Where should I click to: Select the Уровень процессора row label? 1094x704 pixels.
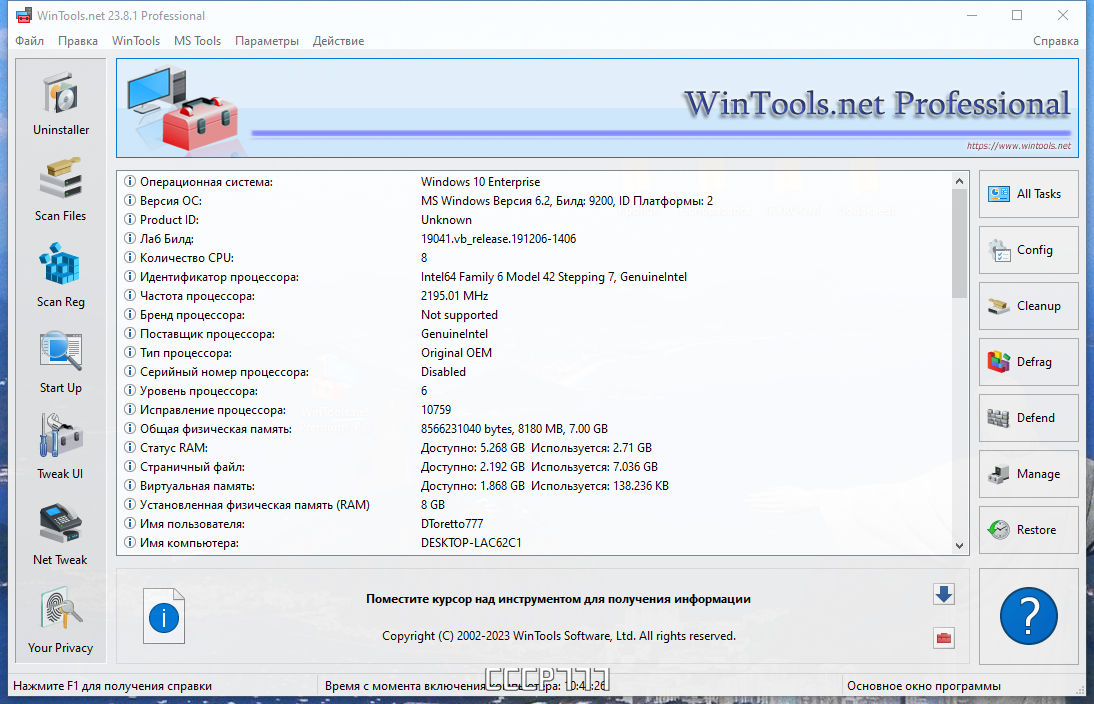[x=199, y=391]
